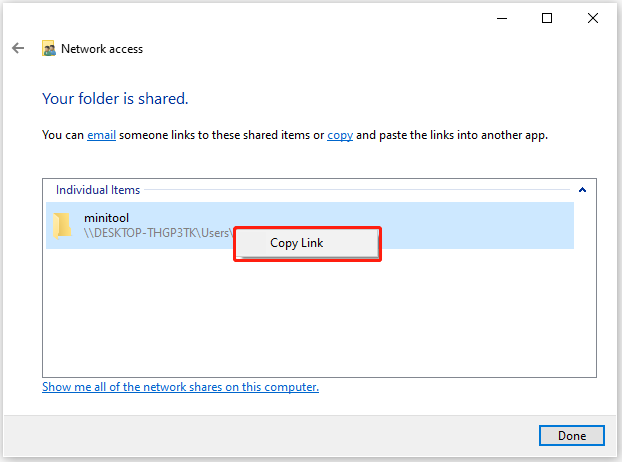
Task: Click the Individual Items group header
Action: (98, 189)
